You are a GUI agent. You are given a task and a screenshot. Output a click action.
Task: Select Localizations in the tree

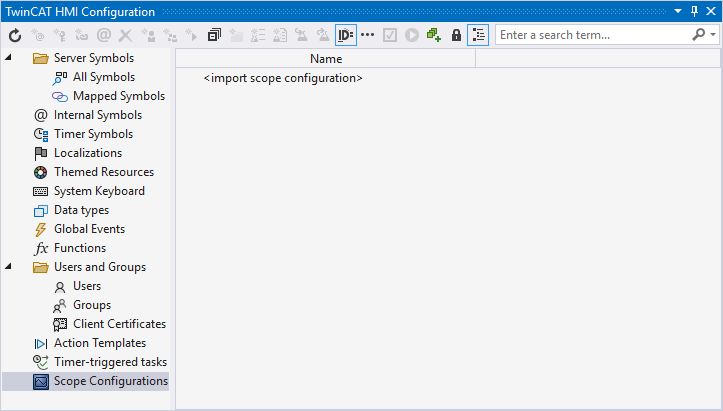click(x=88, y=153)
